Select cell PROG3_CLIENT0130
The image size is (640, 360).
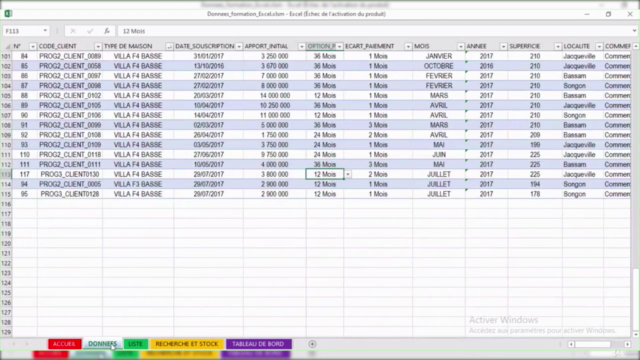[70, 174]
